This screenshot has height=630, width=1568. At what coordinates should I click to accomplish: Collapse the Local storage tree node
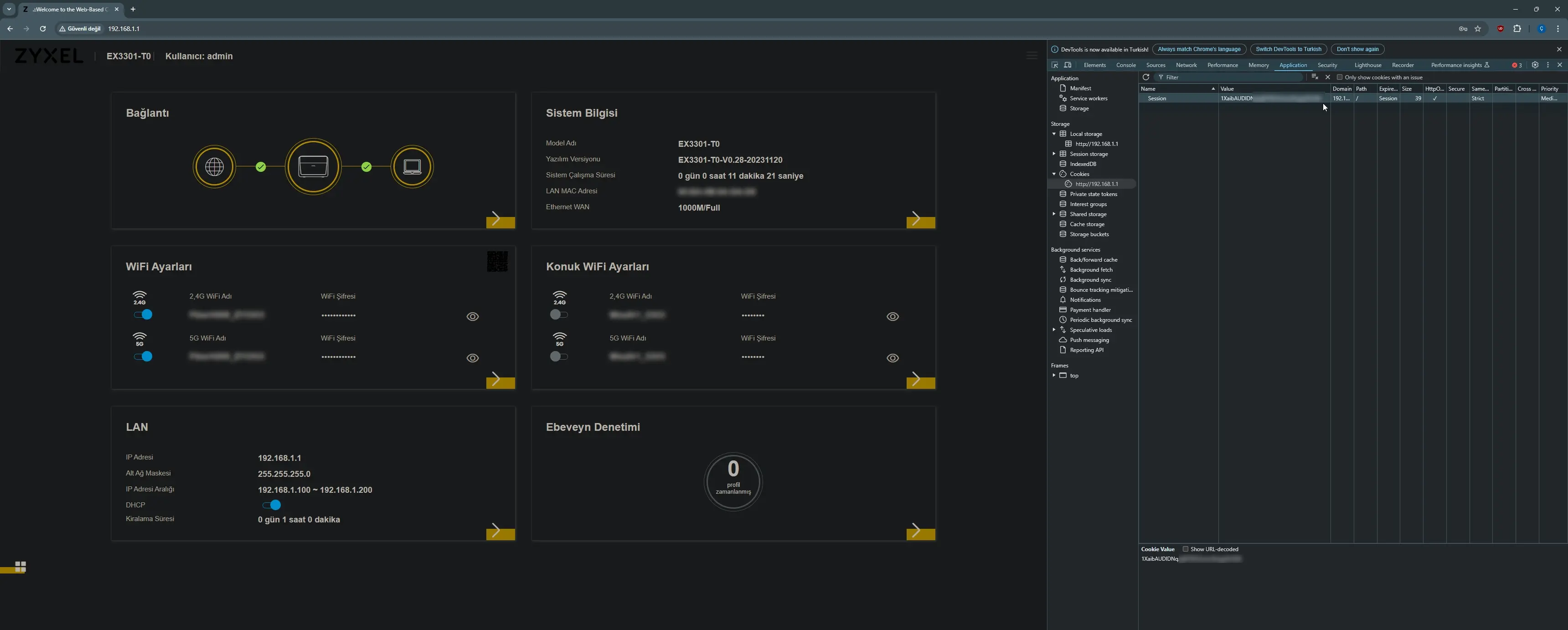[x=1054, y=134]
